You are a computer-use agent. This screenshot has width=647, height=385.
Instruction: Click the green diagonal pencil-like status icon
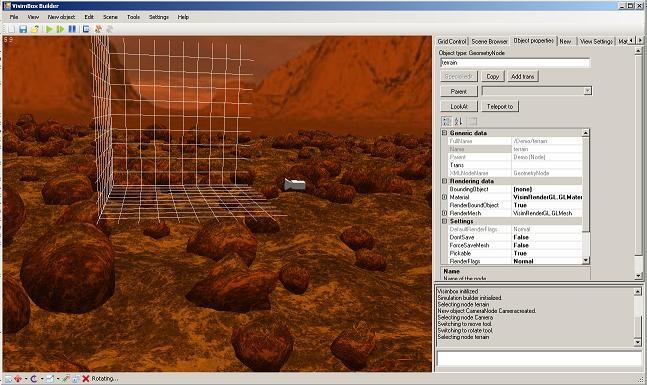(x=66, y=378)
